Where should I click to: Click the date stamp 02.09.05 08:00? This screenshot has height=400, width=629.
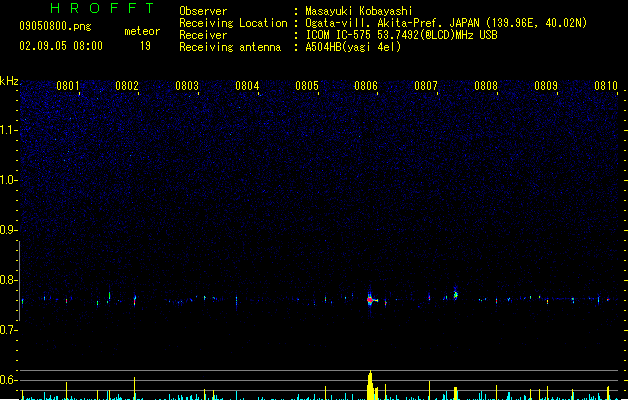click(61, 46)
